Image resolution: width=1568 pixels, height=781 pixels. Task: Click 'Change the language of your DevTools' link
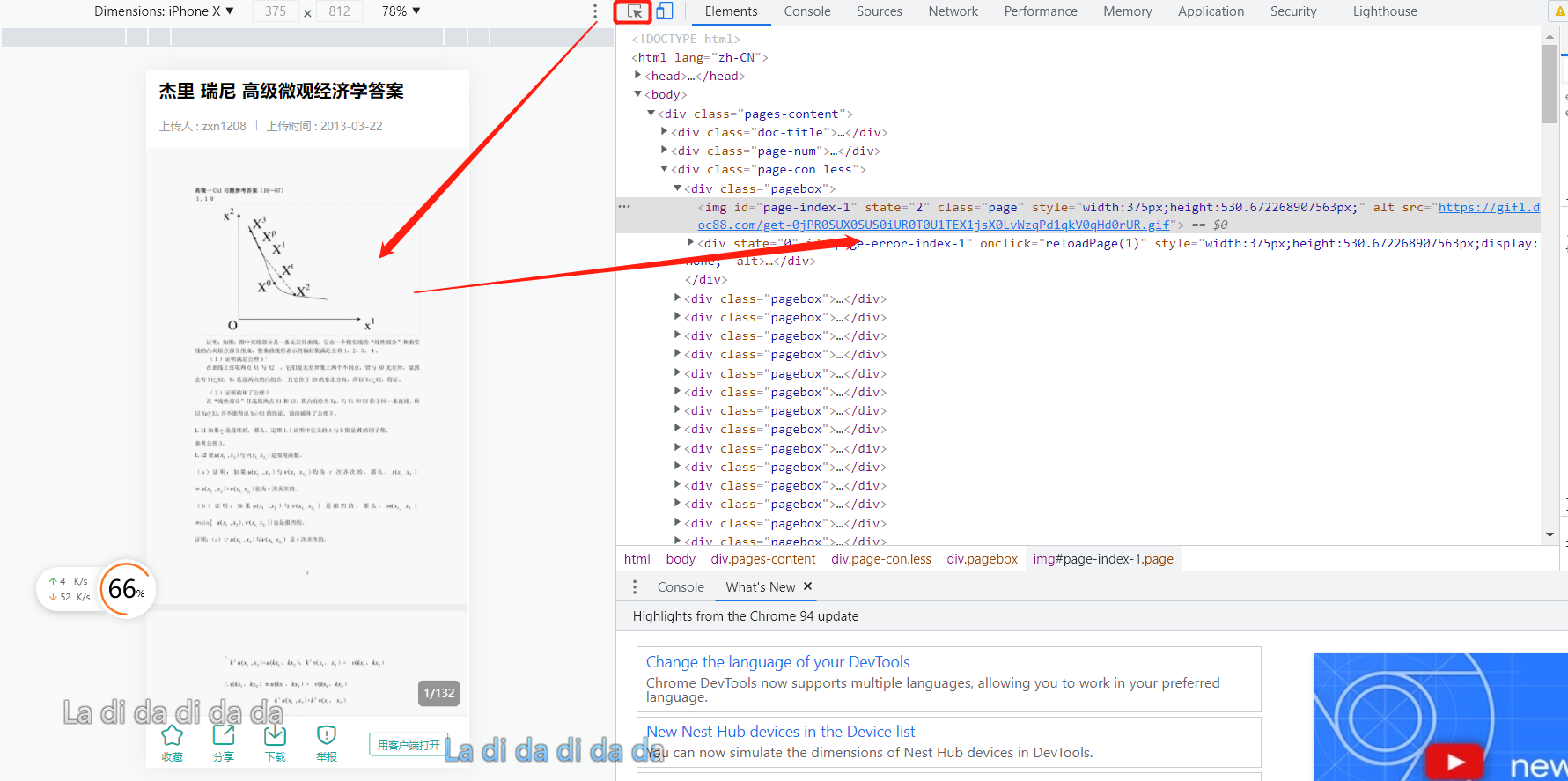click(777, 662)
